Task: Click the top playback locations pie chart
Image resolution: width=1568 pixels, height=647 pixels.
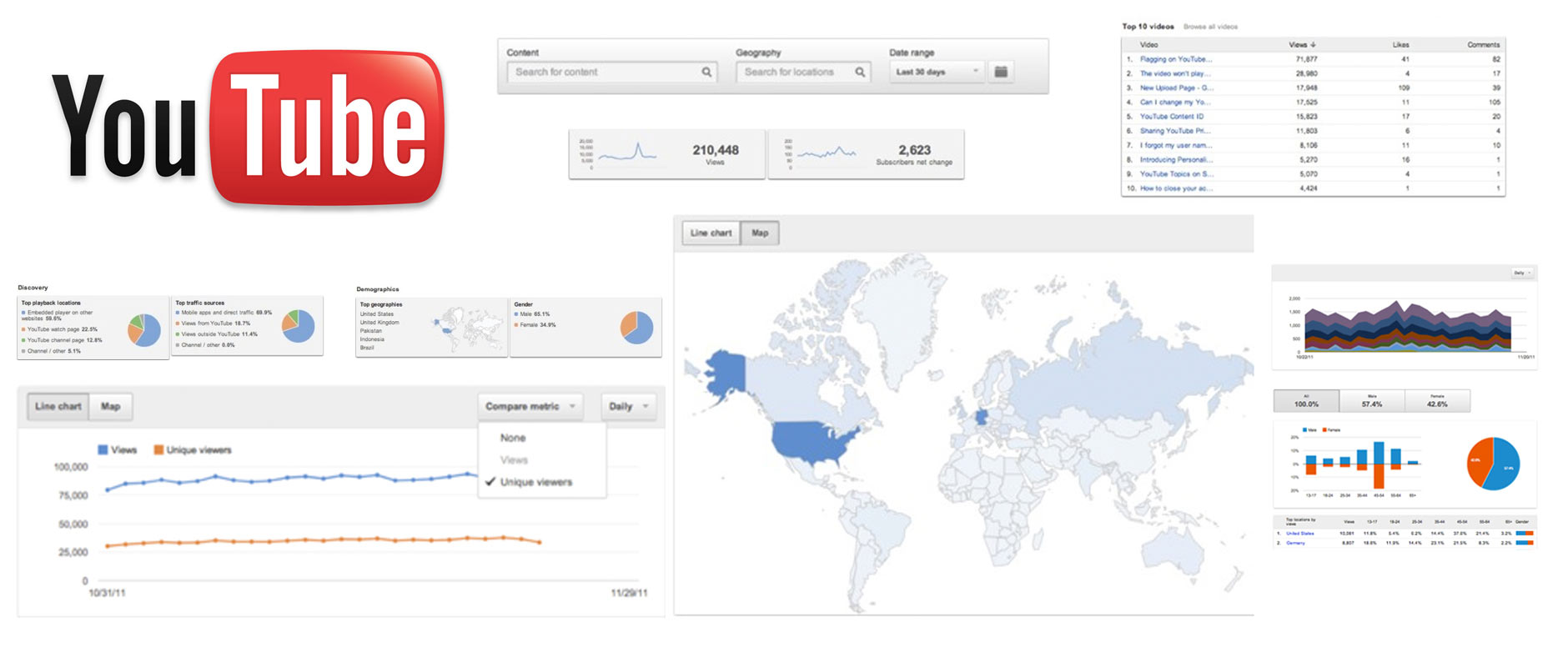Action: coord(144,330)
